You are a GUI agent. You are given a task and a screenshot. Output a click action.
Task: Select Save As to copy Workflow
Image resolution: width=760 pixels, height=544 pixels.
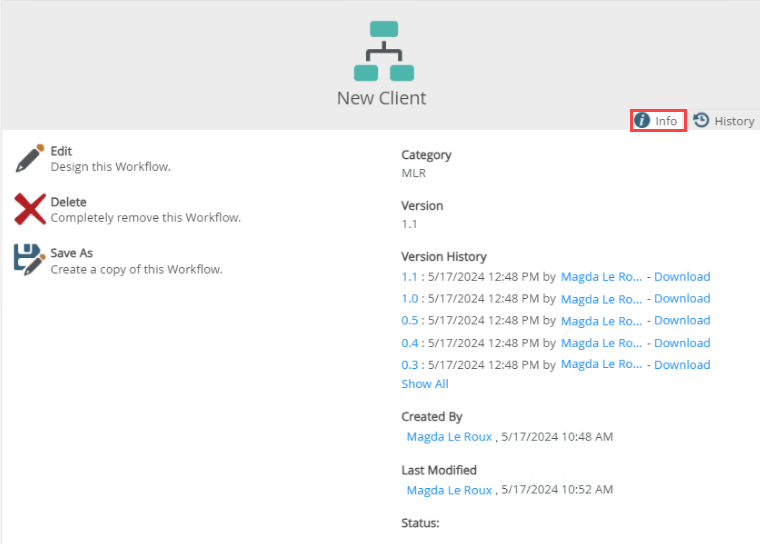click(72, 253)
